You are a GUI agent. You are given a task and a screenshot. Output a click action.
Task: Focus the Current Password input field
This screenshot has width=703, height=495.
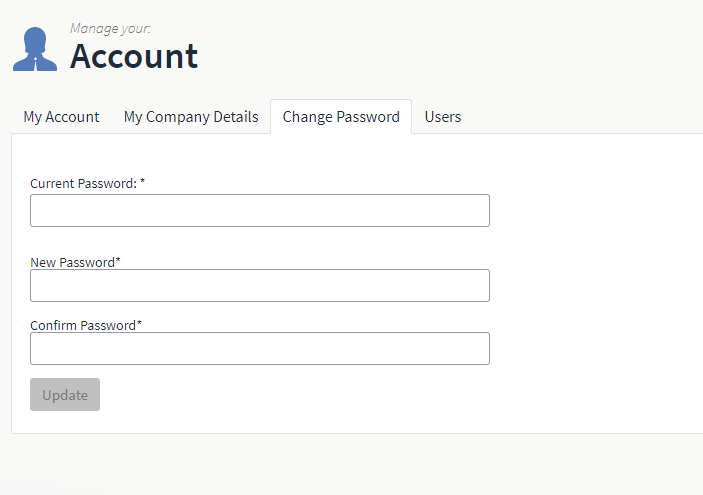tap(260, 210)
